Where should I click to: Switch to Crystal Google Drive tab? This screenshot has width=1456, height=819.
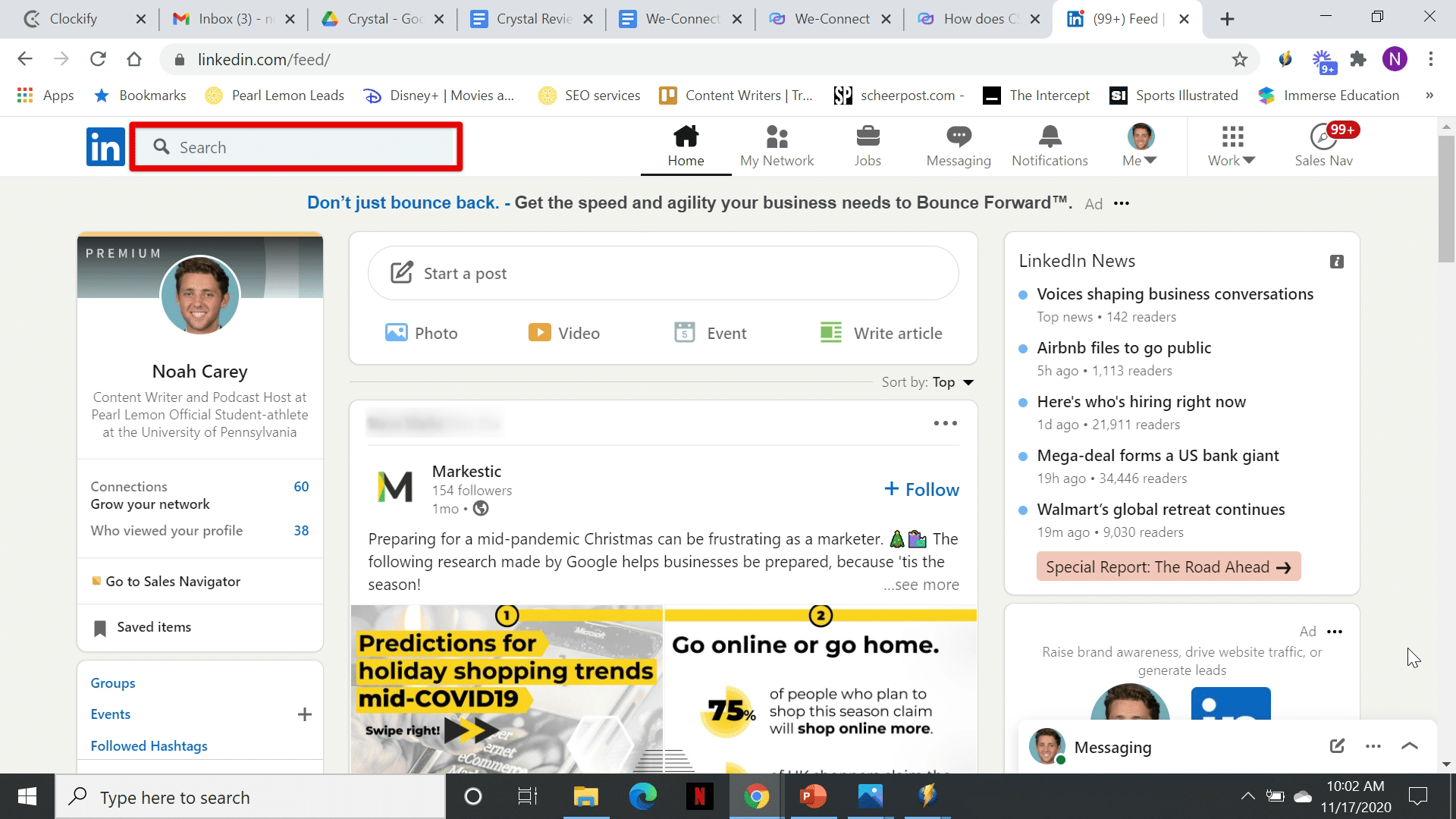382,19
